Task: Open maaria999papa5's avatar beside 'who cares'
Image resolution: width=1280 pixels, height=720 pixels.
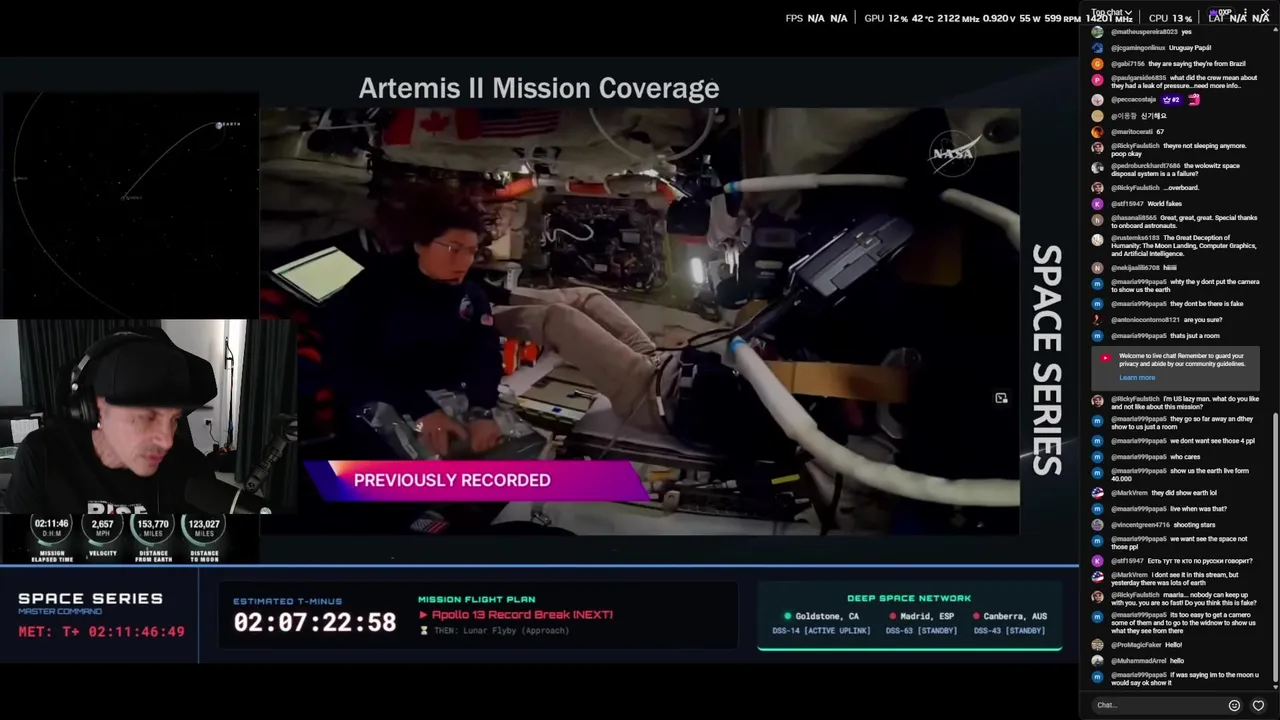Action: [1098, 457]
